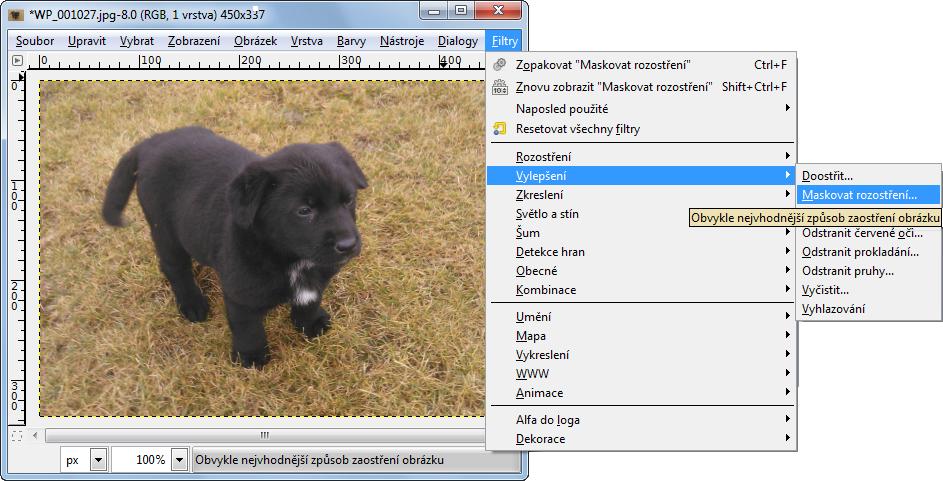Choose Doostřit... filter
Screen dimensions: 943x481
[868, 176]
